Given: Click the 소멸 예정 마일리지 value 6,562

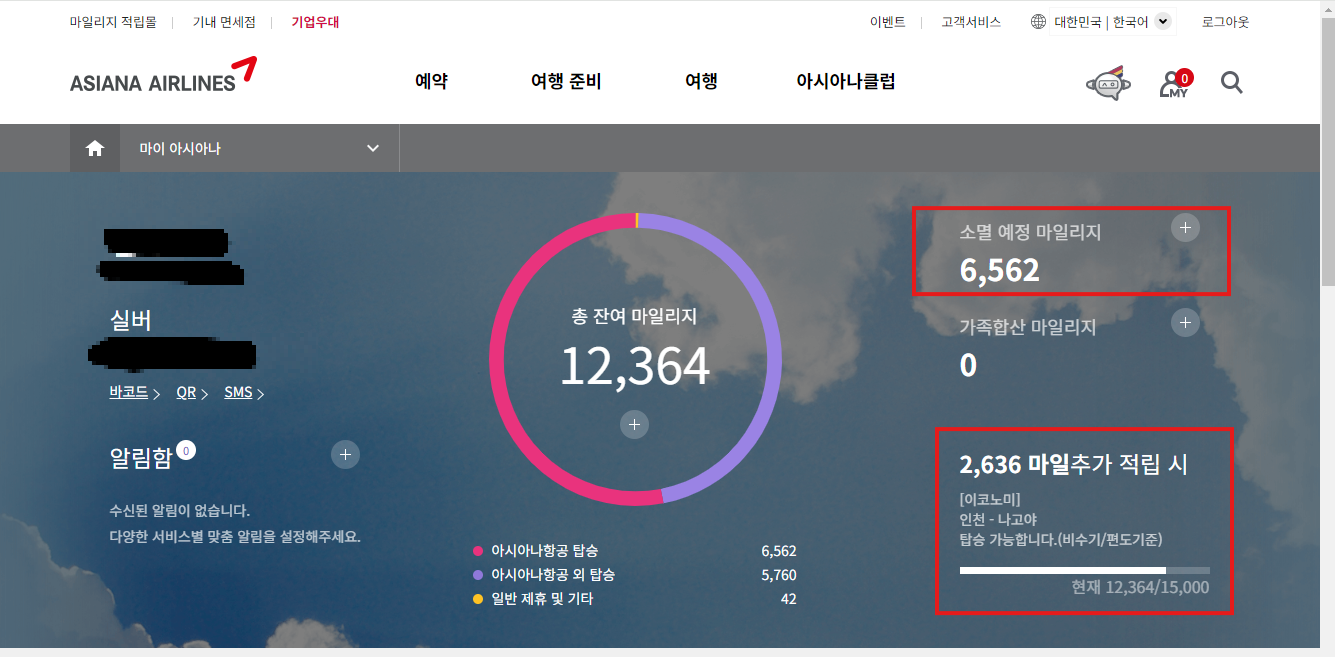Looking at the screenshot, I should [1000, 270].
